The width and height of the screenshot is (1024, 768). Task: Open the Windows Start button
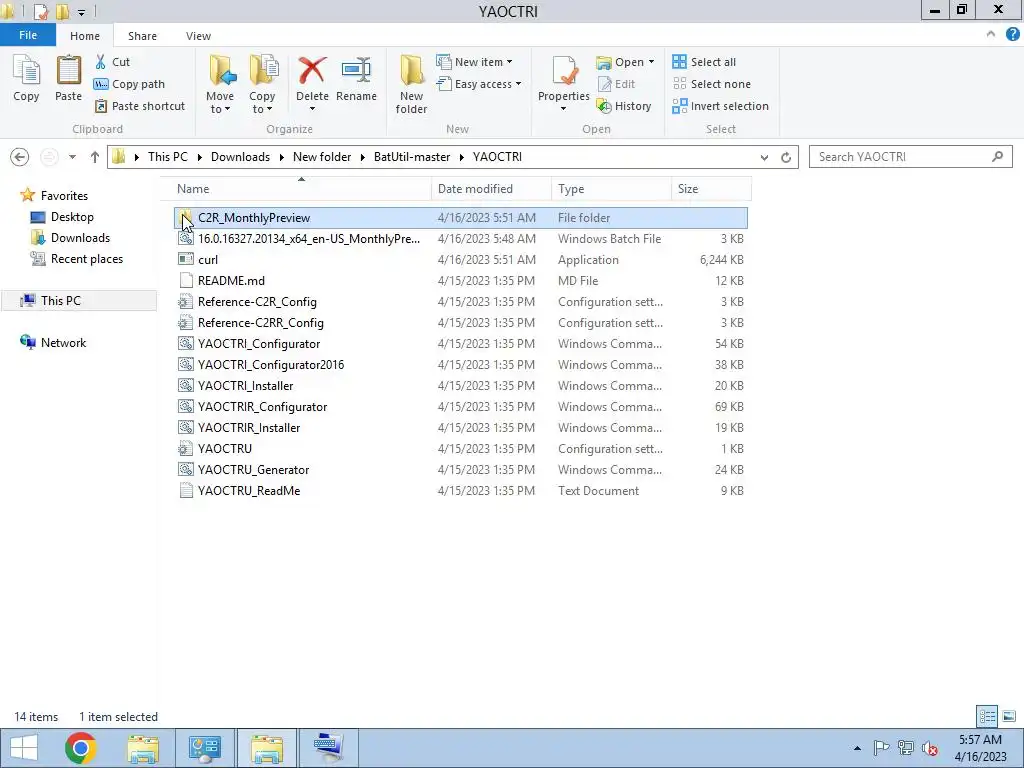(x=24, y=748)
